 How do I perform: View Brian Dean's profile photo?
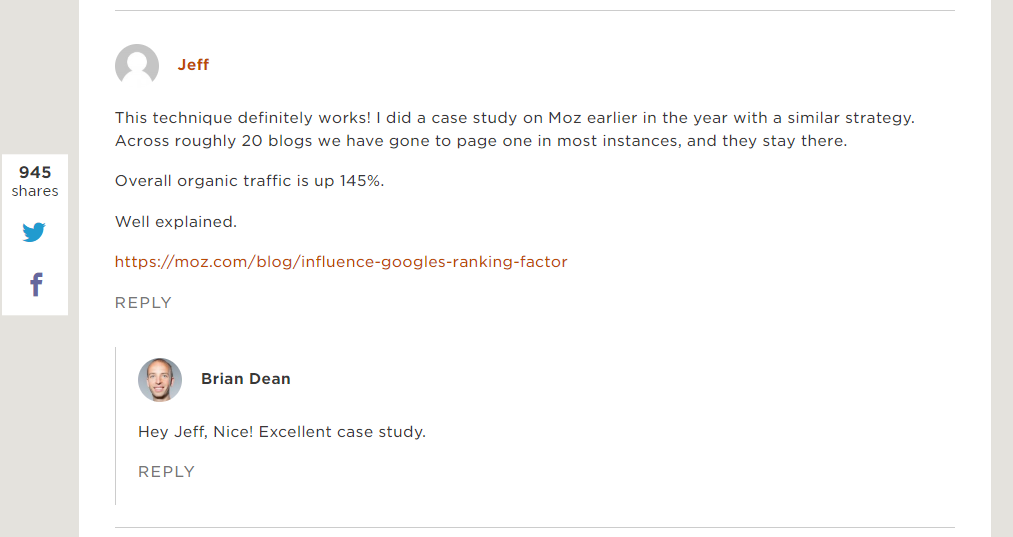click(160, 379)
